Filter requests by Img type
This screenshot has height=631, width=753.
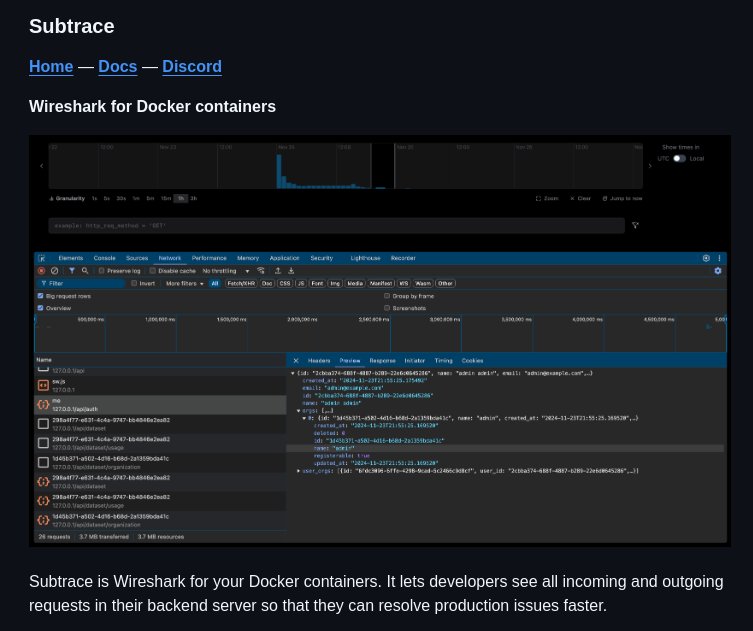335,283
